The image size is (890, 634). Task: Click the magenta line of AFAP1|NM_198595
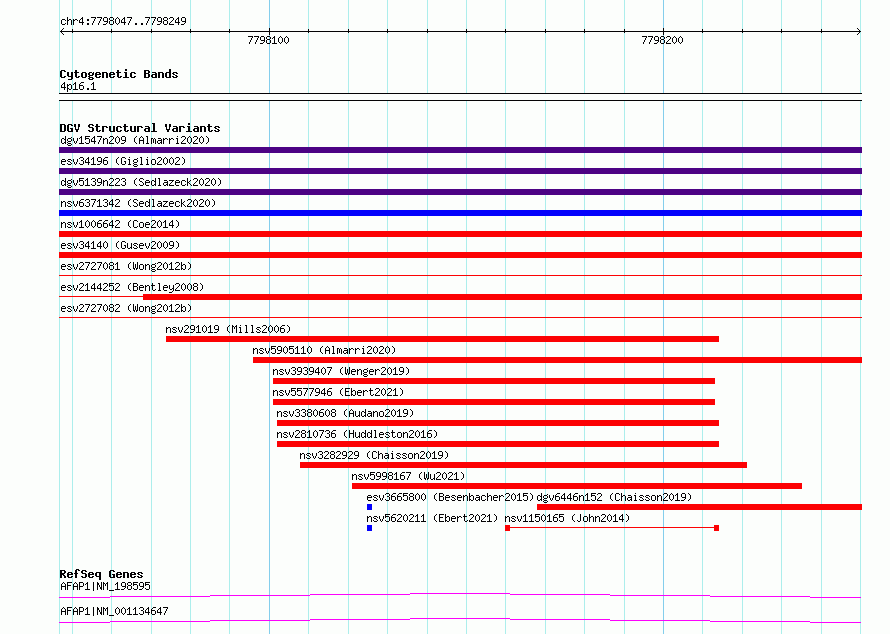(x=460, y=595)
